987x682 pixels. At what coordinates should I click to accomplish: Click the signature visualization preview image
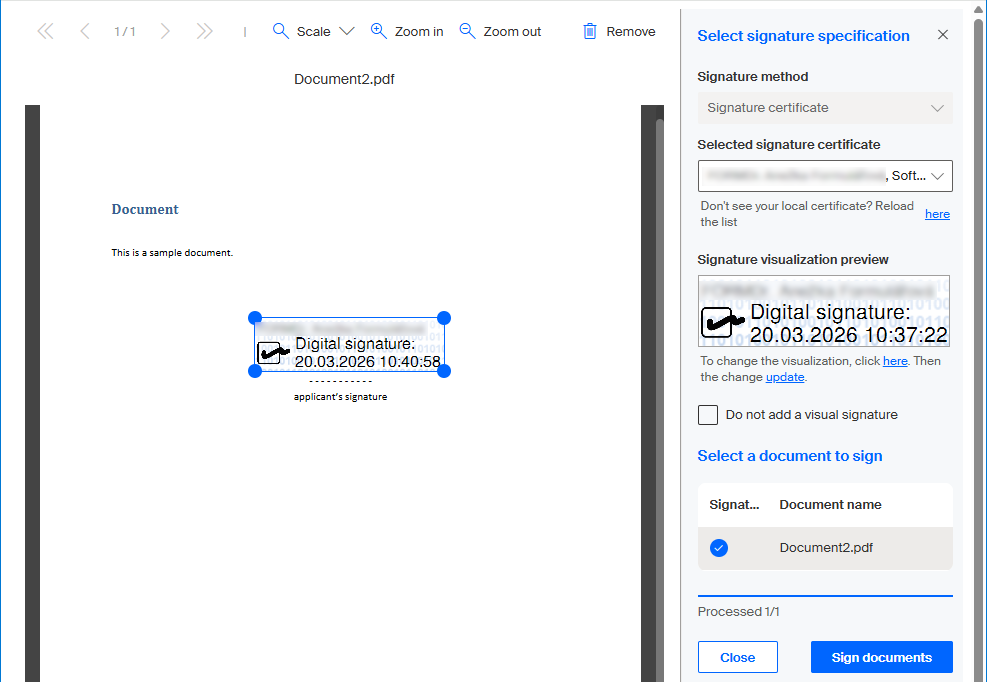click(824, 311)
